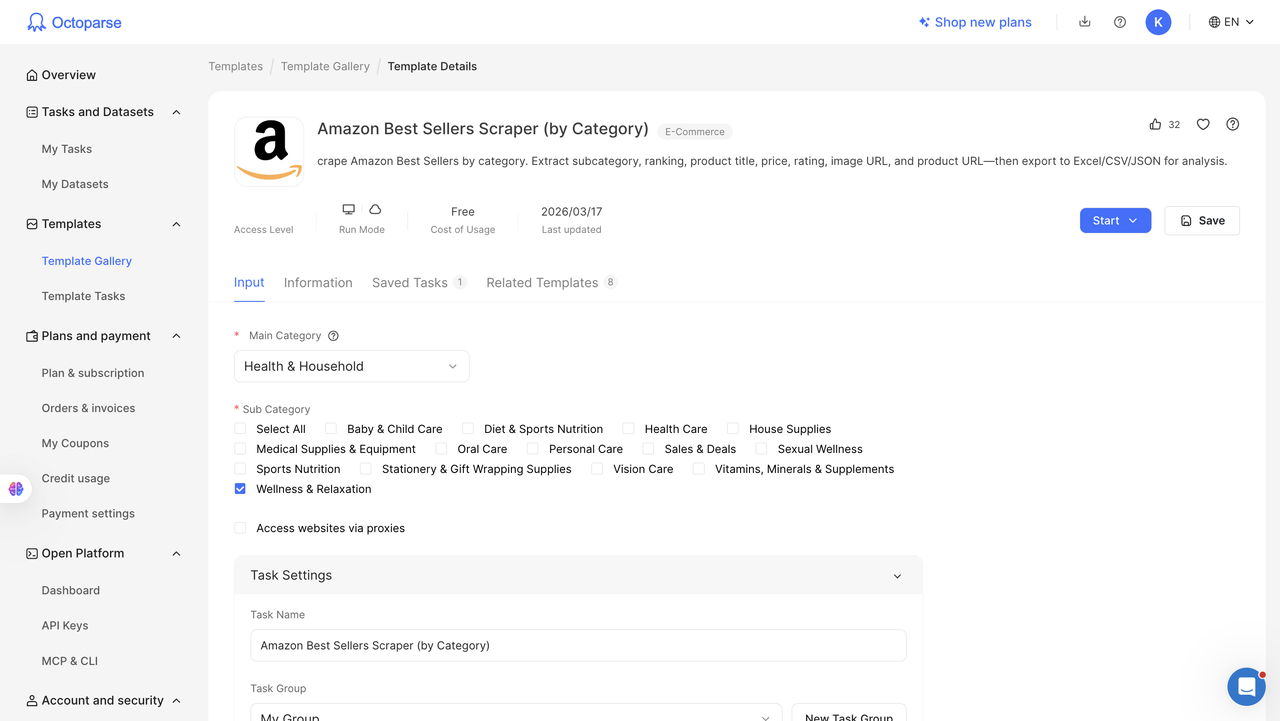The image size is (1280, 721).
Task: Collapse the Task Settings section
Action: pyautogui.click(x=897, y=576)
